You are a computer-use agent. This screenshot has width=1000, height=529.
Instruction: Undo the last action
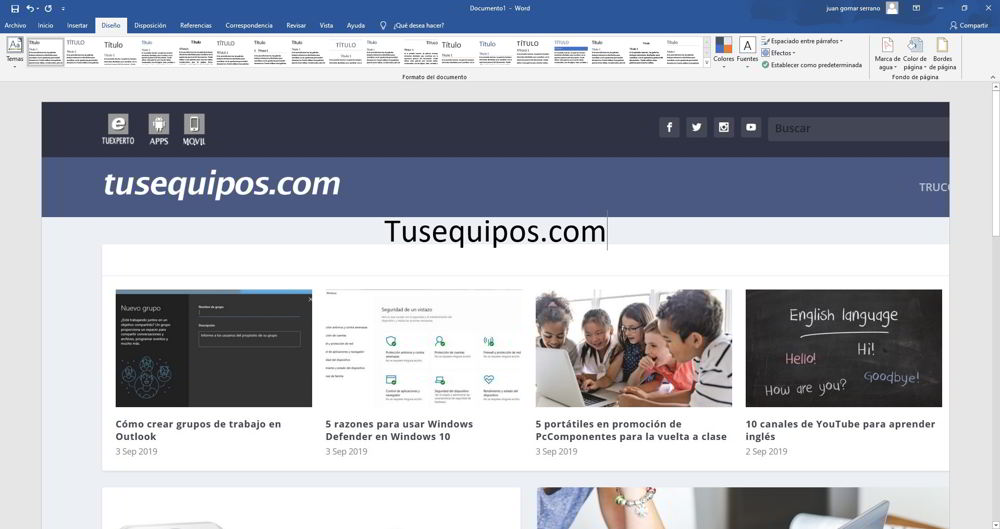coord(31,8)
